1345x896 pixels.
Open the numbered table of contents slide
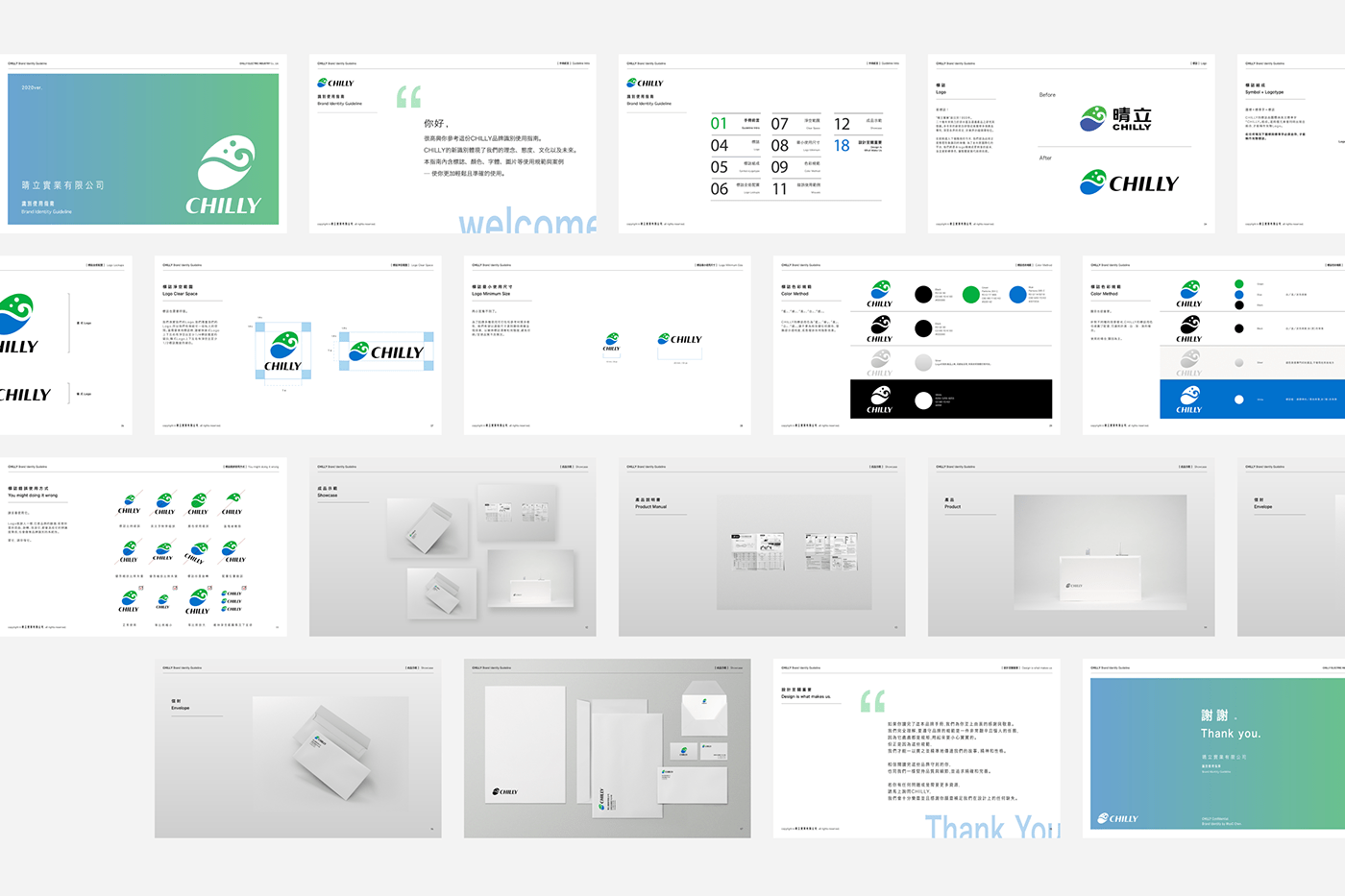762,143
